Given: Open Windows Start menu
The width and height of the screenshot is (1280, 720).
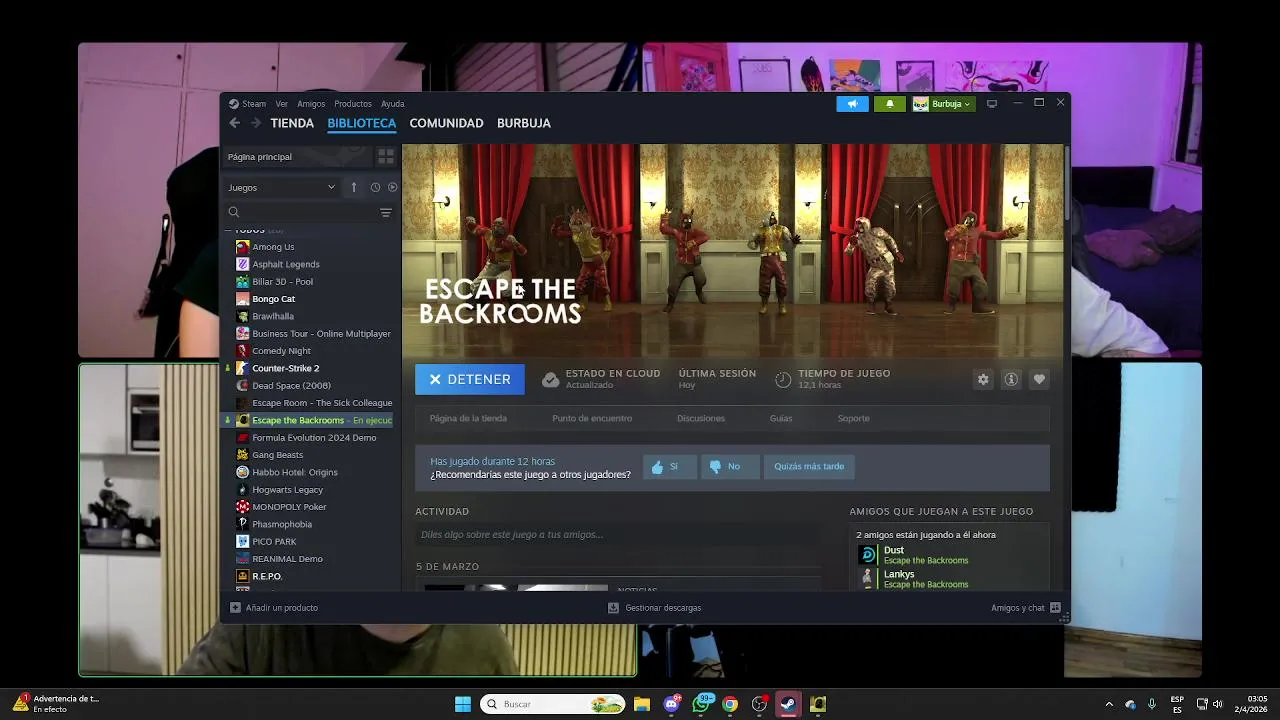Looking at the screenshot, I should click(x=463, y=704).
